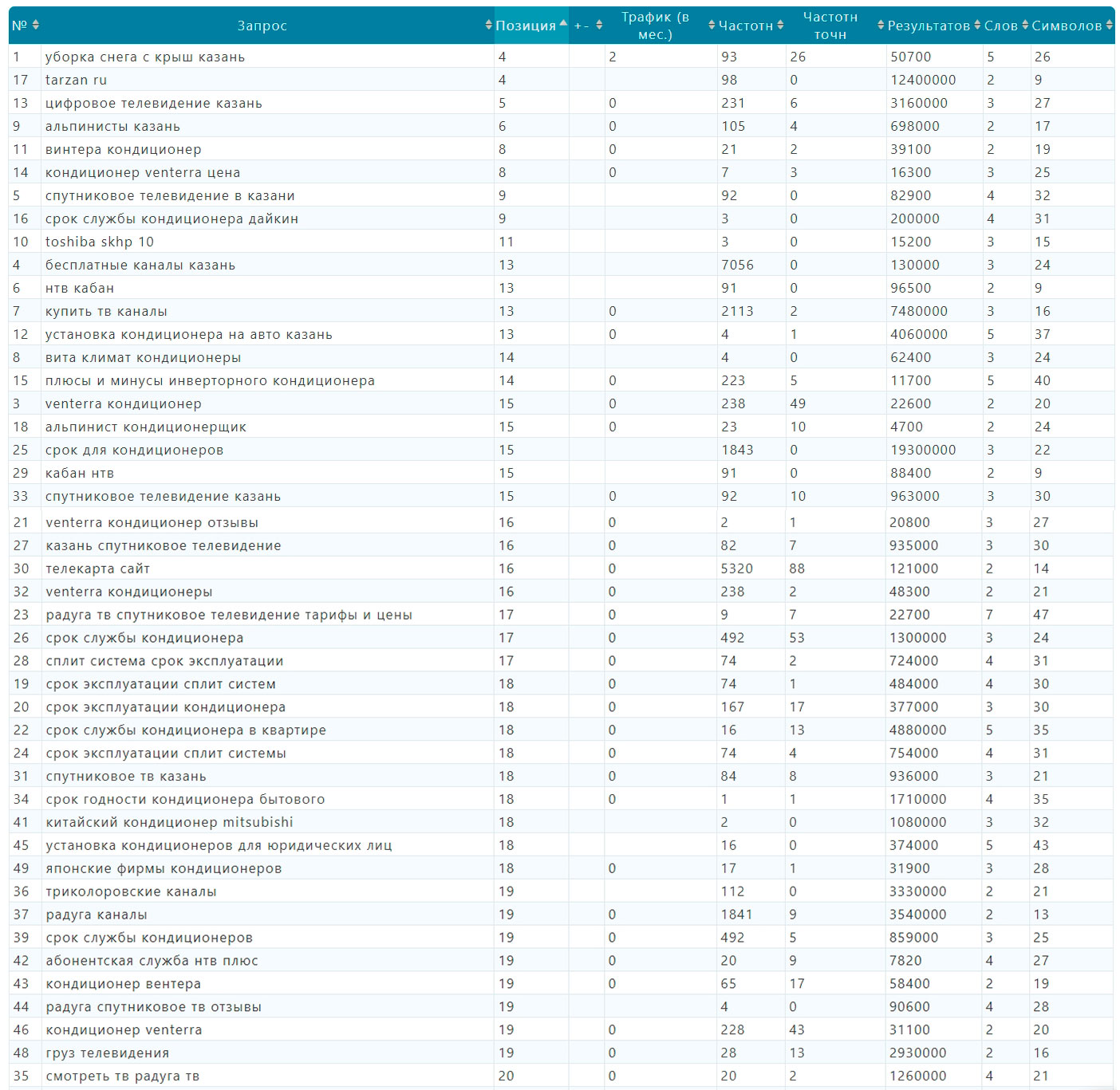Click the query "срок службы кондиционера в квартире"

[186, 730]
